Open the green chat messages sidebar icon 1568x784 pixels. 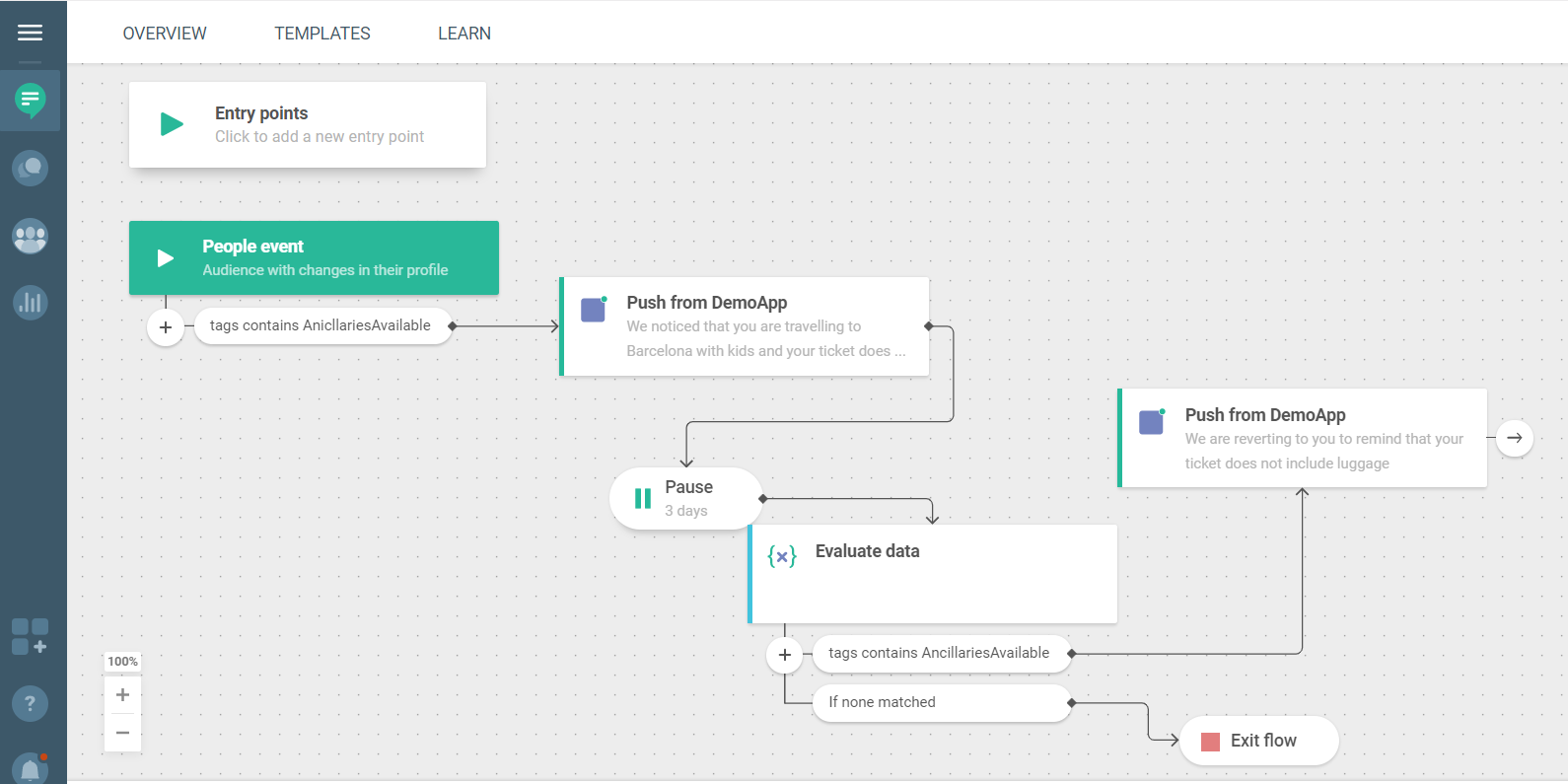(31, 100)
